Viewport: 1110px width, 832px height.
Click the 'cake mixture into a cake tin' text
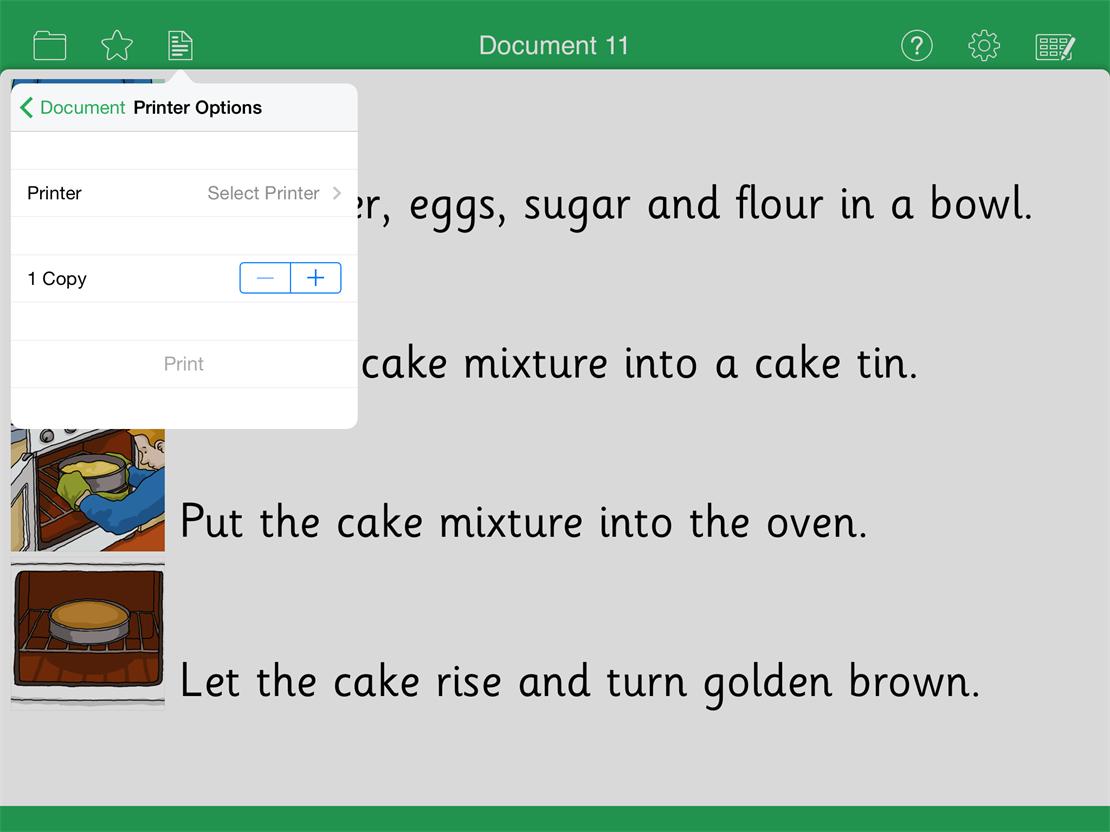pyautogui.click(x=638, y=363)
